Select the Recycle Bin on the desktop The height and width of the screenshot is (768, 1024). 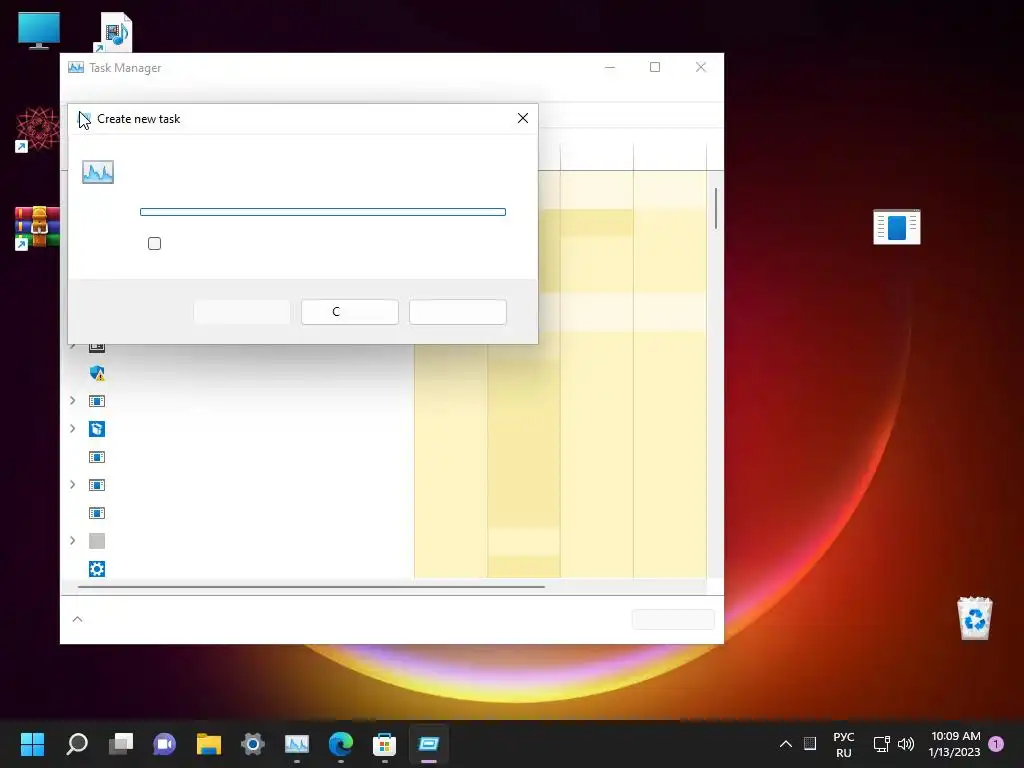[x=974, y=618]
